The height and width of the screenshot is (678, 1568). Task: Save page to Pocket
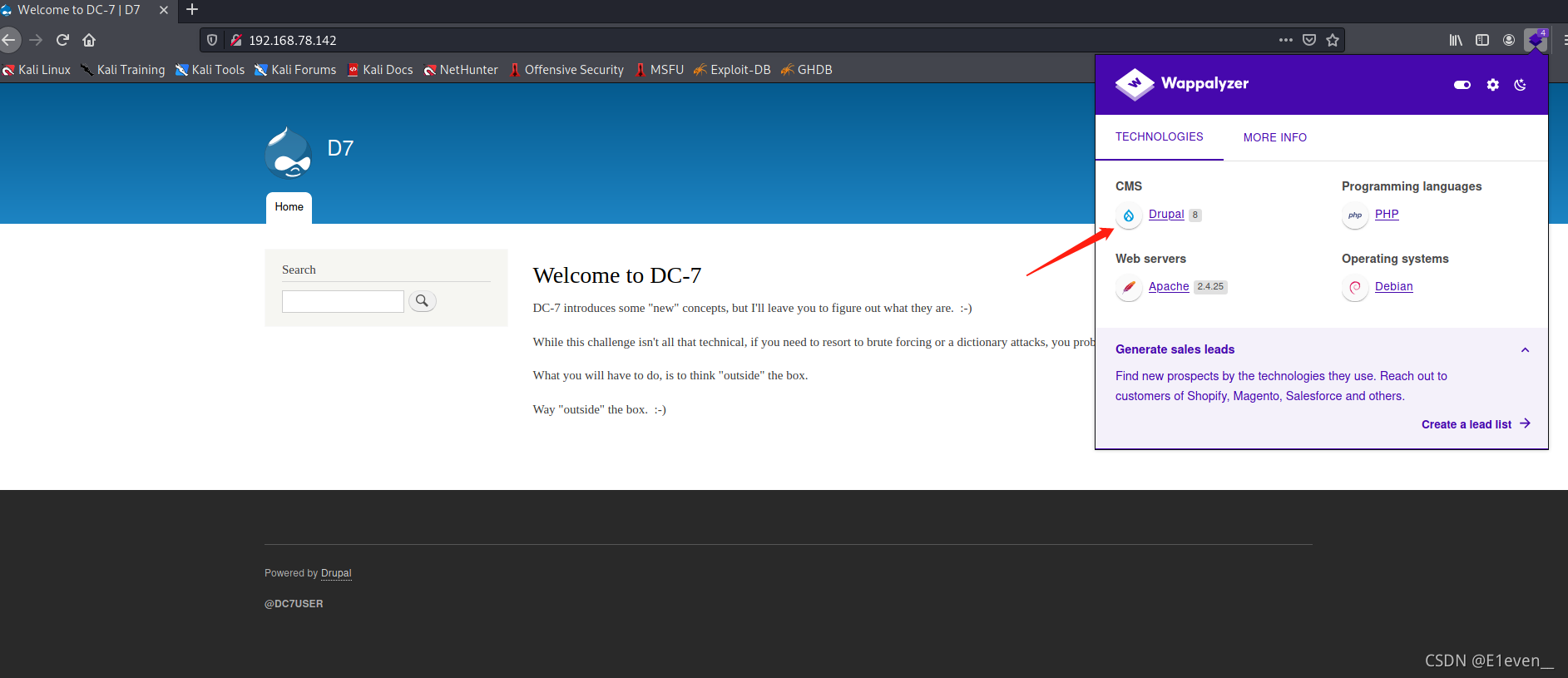click(x=1309, y=40)
